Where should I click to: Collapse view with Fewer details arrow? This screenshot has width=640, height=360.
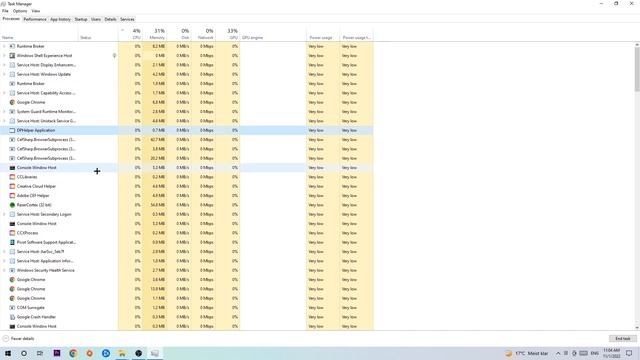point(6,338)
